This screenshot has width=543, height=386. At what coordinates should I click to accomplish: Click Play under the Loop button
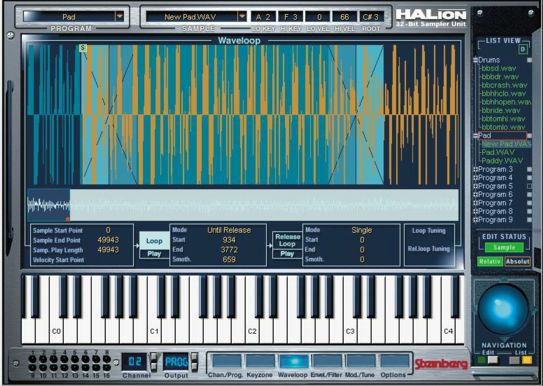pos(154,254)
